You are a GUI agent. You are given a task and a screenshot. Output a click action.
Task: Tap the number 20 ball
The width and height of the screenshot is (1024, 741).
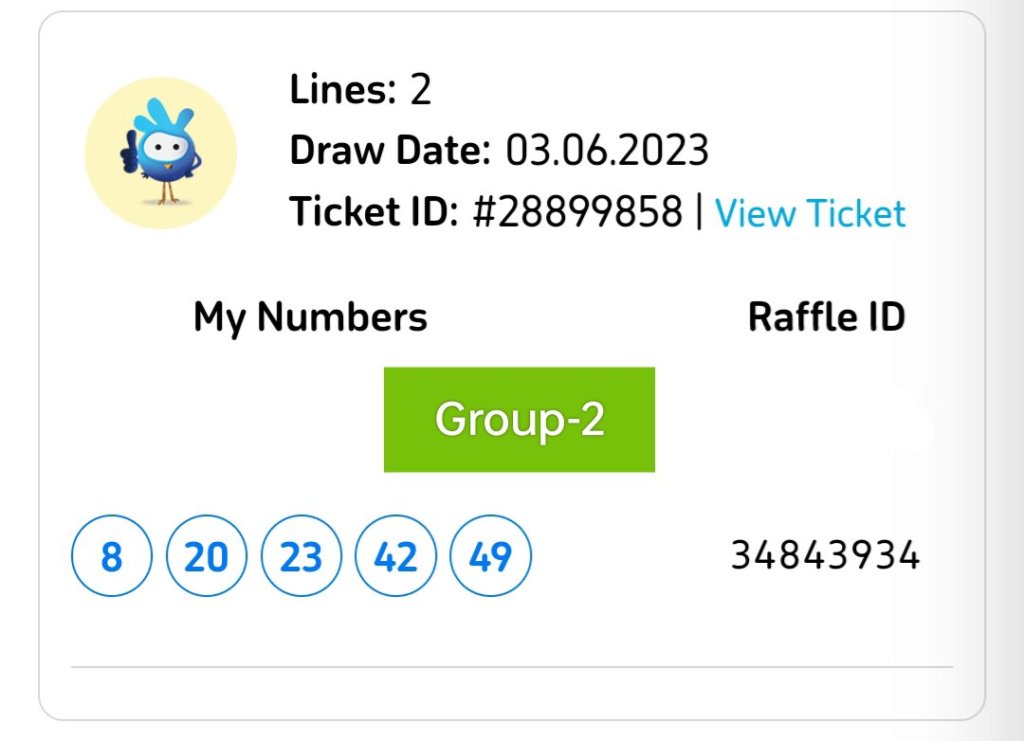point(206,556)
